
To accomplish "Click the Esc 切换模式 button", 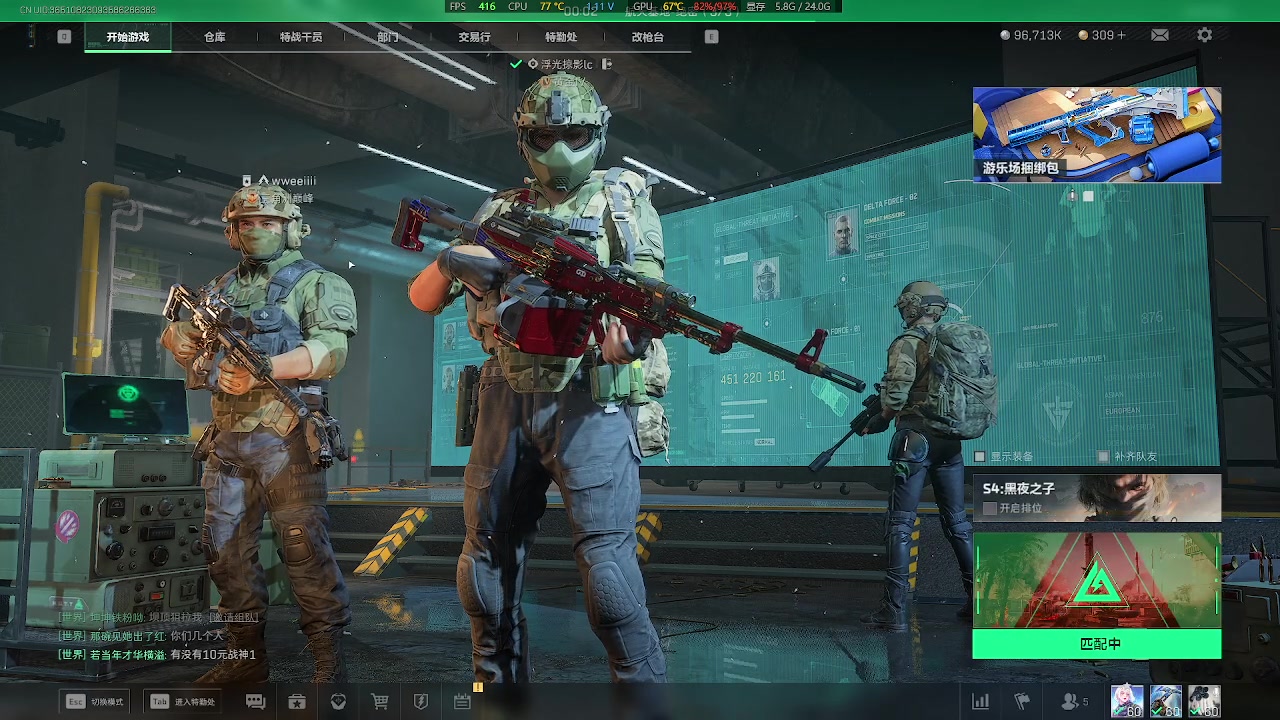I will click(96, 702).
